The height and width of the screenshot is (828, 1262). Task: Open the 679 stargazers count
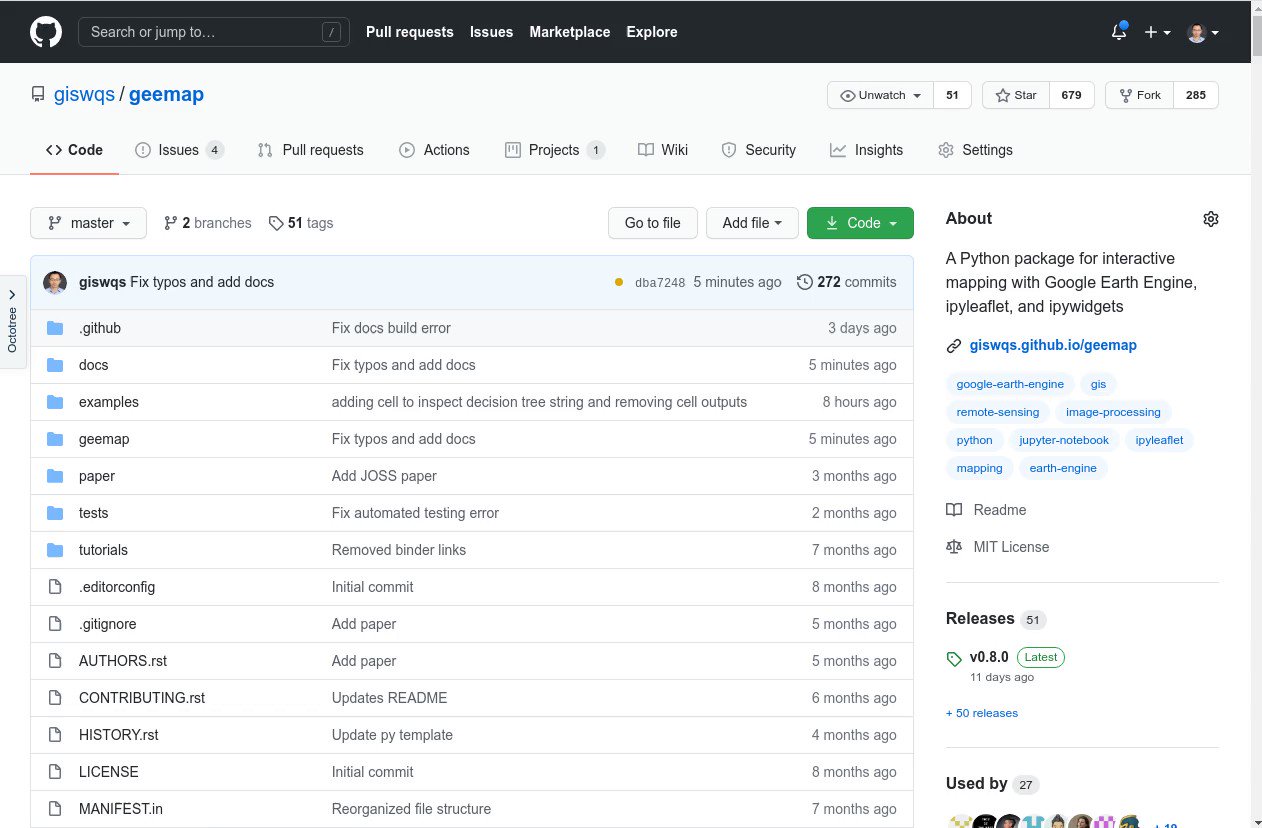click(1071, 95)
